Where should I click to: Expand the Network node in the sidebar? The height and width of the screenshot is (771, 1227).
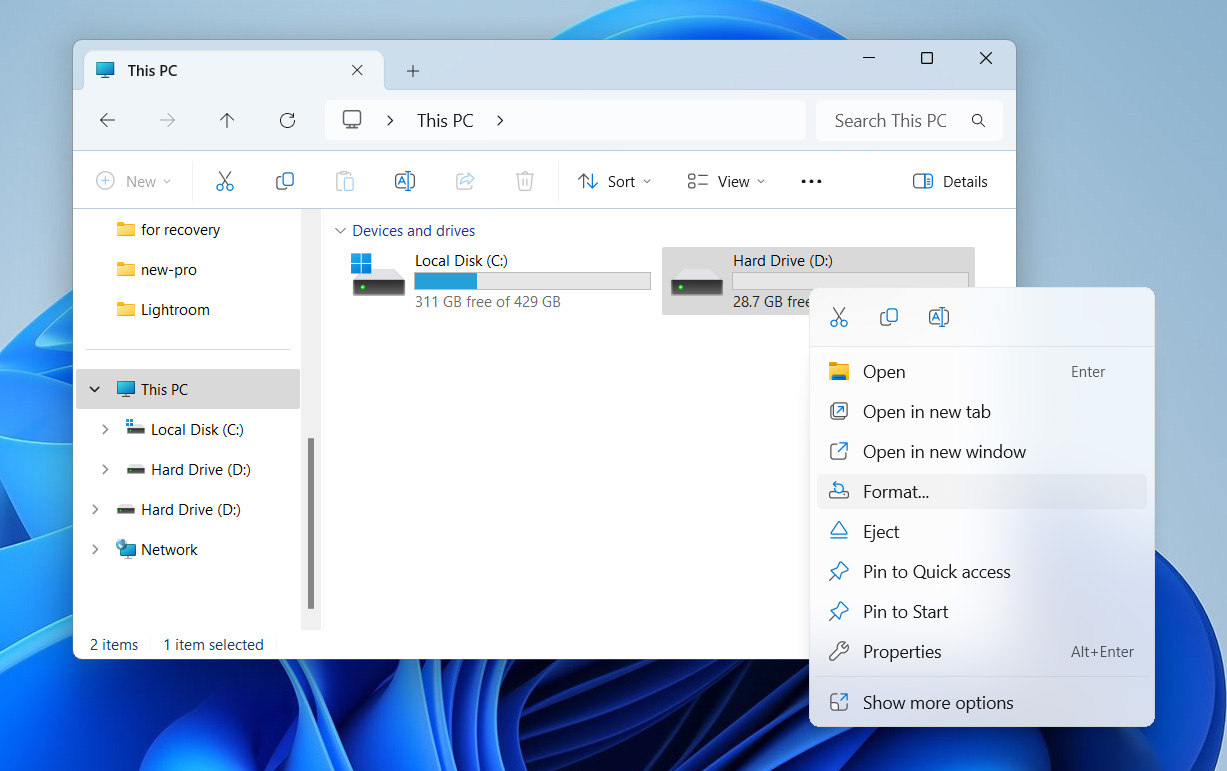95,549
